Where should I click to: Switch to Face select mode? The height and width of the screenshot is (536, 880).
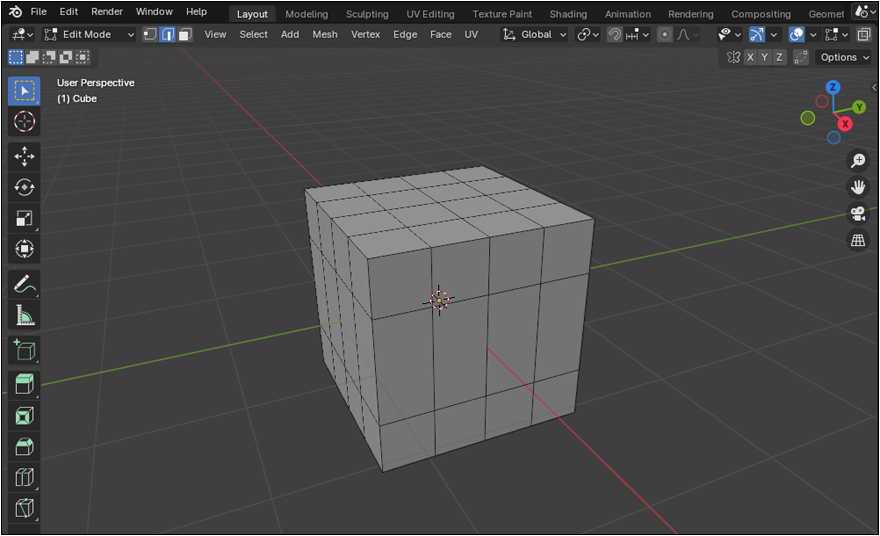click(185, 34)
